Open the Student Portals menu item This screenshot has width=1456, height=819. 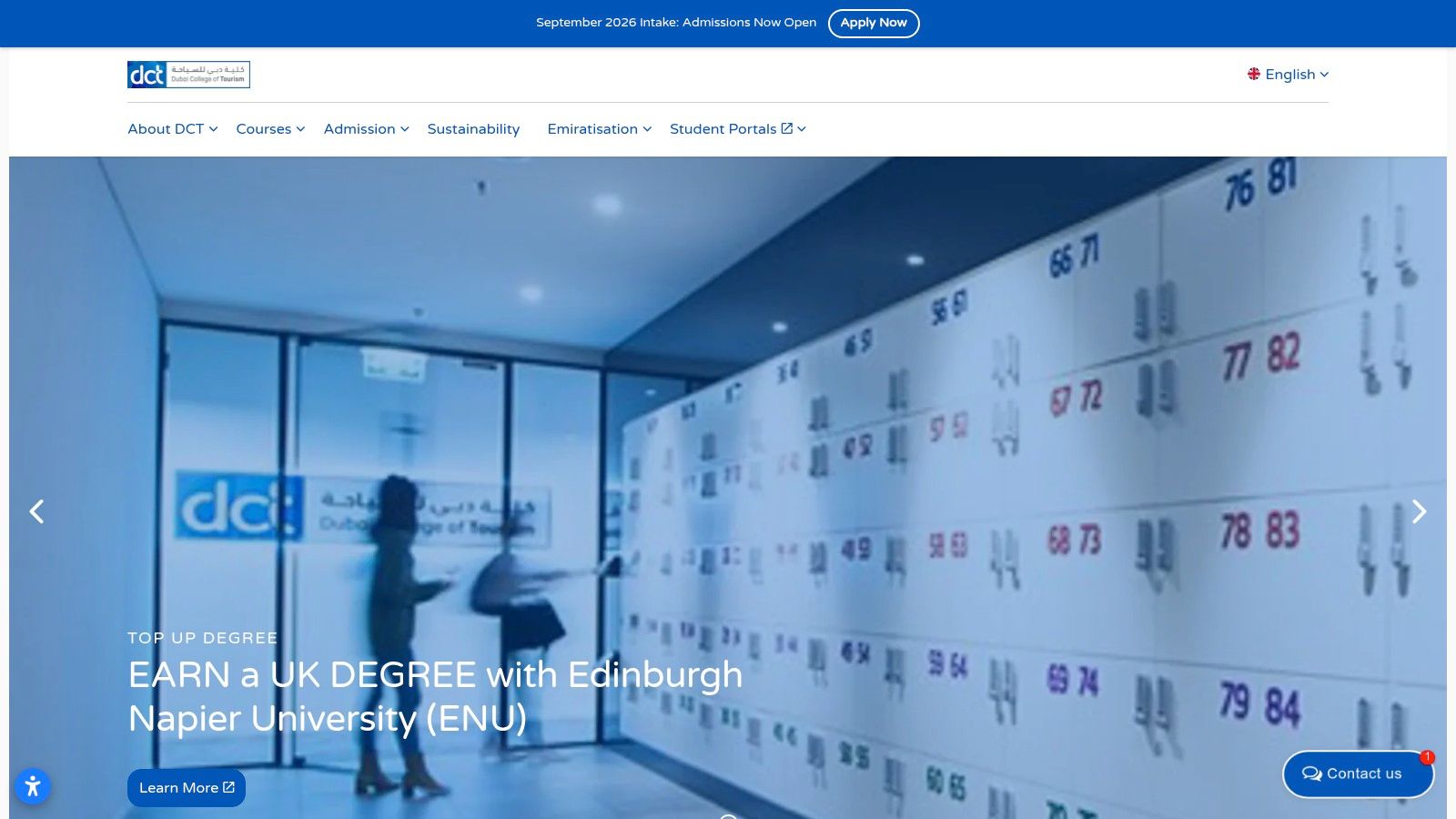click(723, 129)
